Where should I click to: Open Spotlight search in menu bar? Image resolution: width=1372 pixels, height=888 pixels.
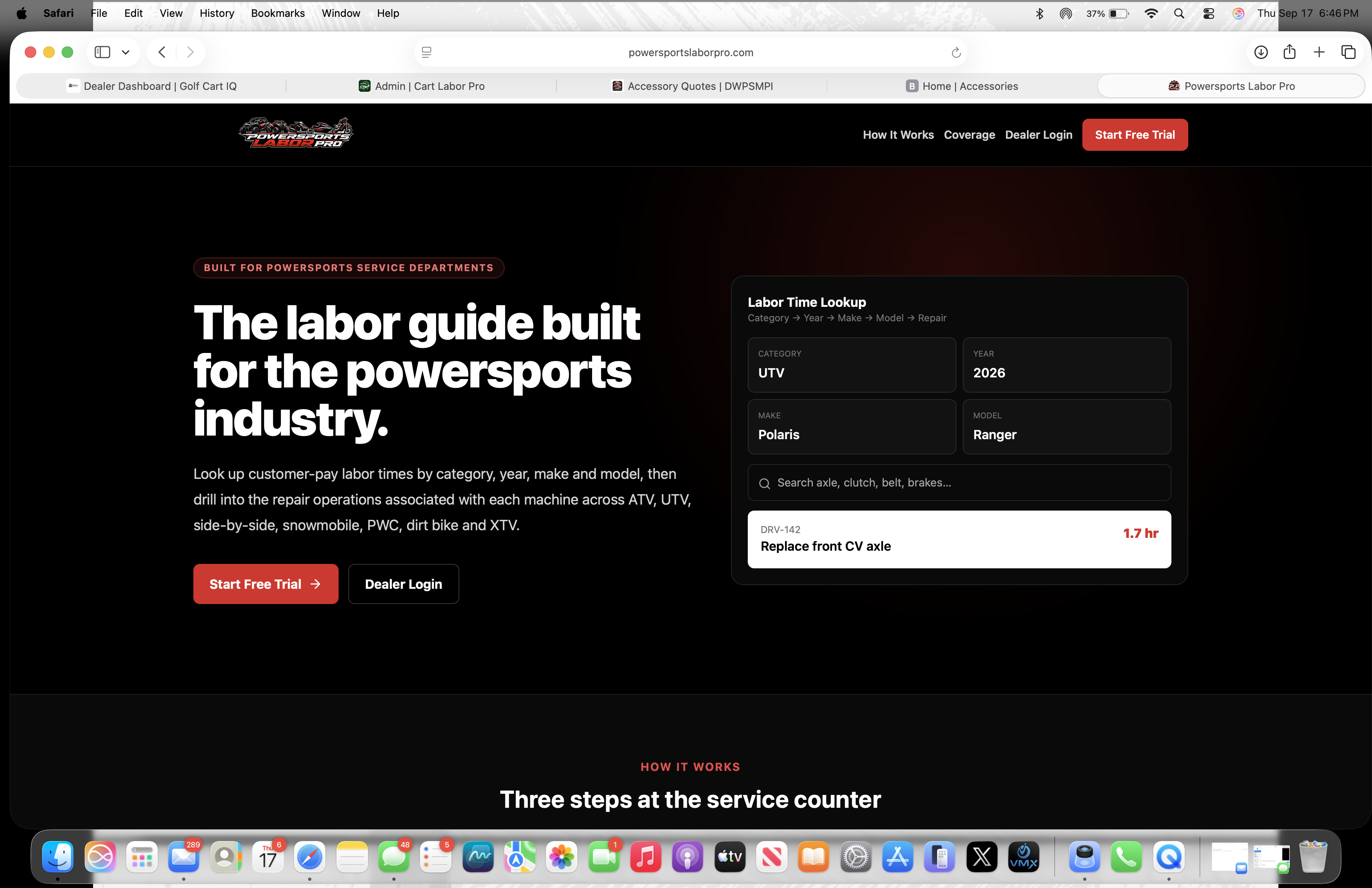[x=1179, y=13]
